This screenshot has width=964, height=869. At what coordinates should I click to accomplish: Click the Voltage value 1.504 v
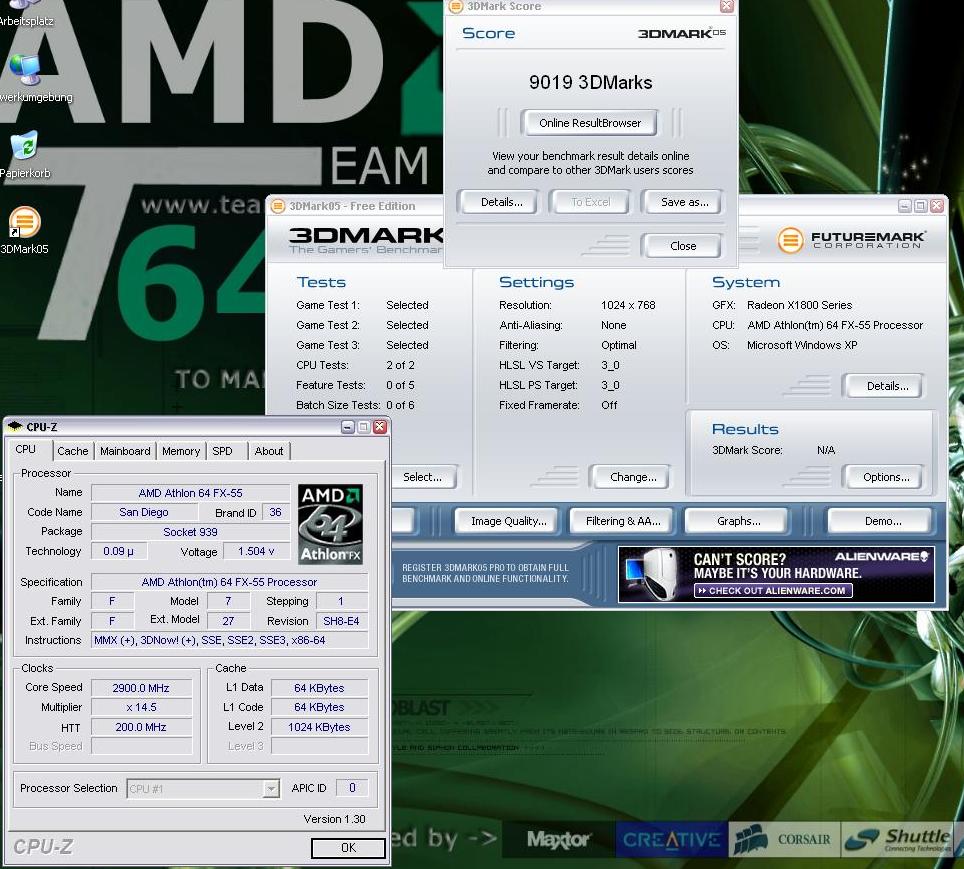256,551
